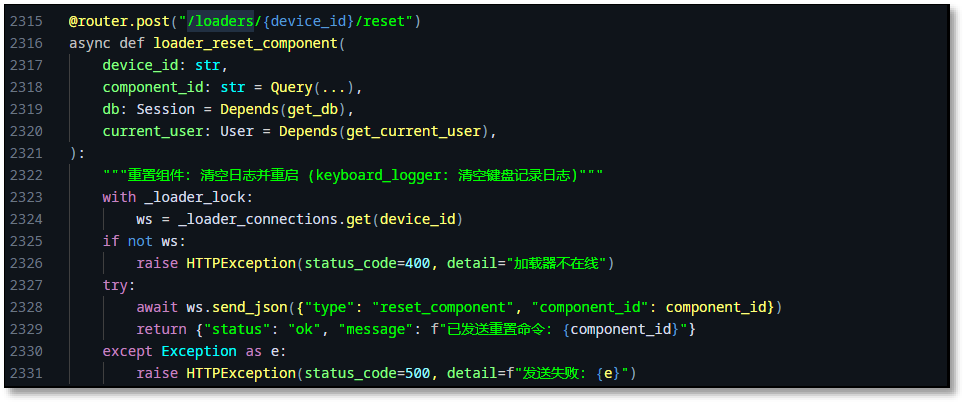Click the "发送失败" f-string
Screen dimensions: 964x404
[571, 373]
